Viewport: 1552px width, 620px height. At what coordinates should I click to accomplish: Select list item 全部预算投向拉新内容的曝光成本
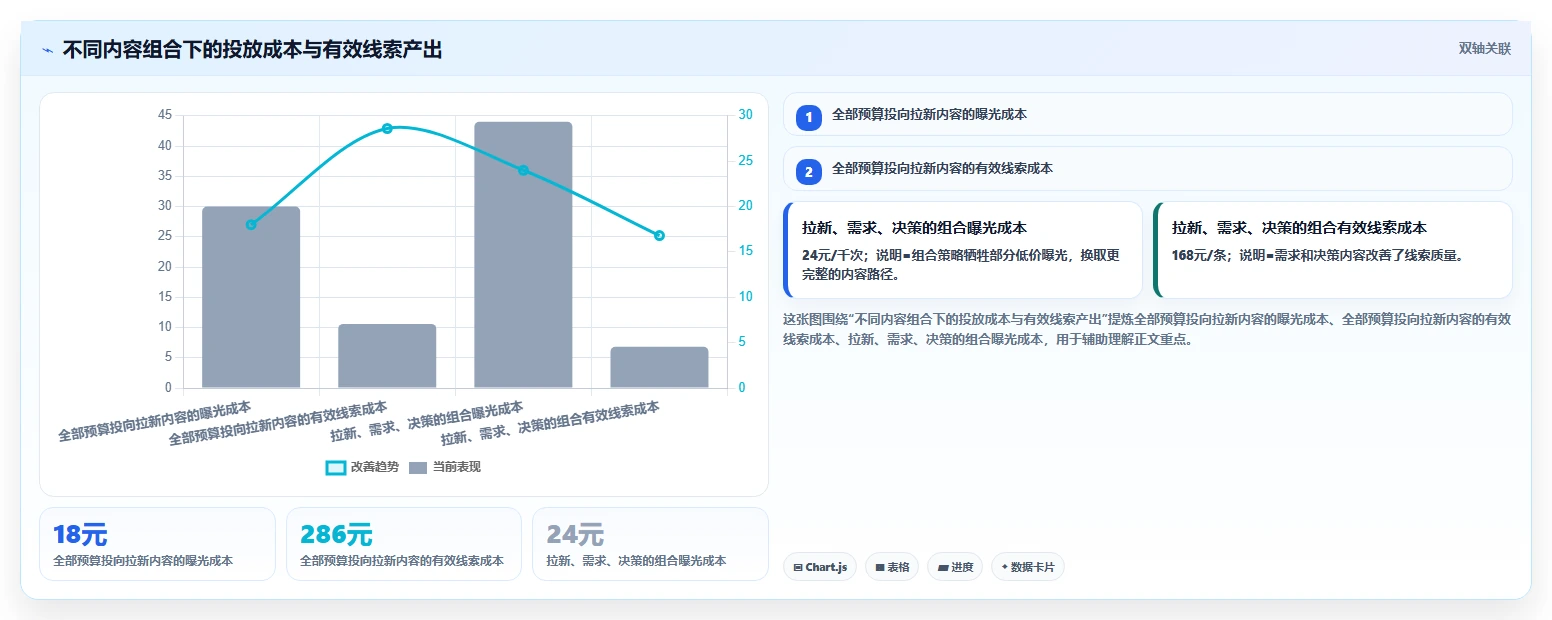click(x=1148, y=114)
